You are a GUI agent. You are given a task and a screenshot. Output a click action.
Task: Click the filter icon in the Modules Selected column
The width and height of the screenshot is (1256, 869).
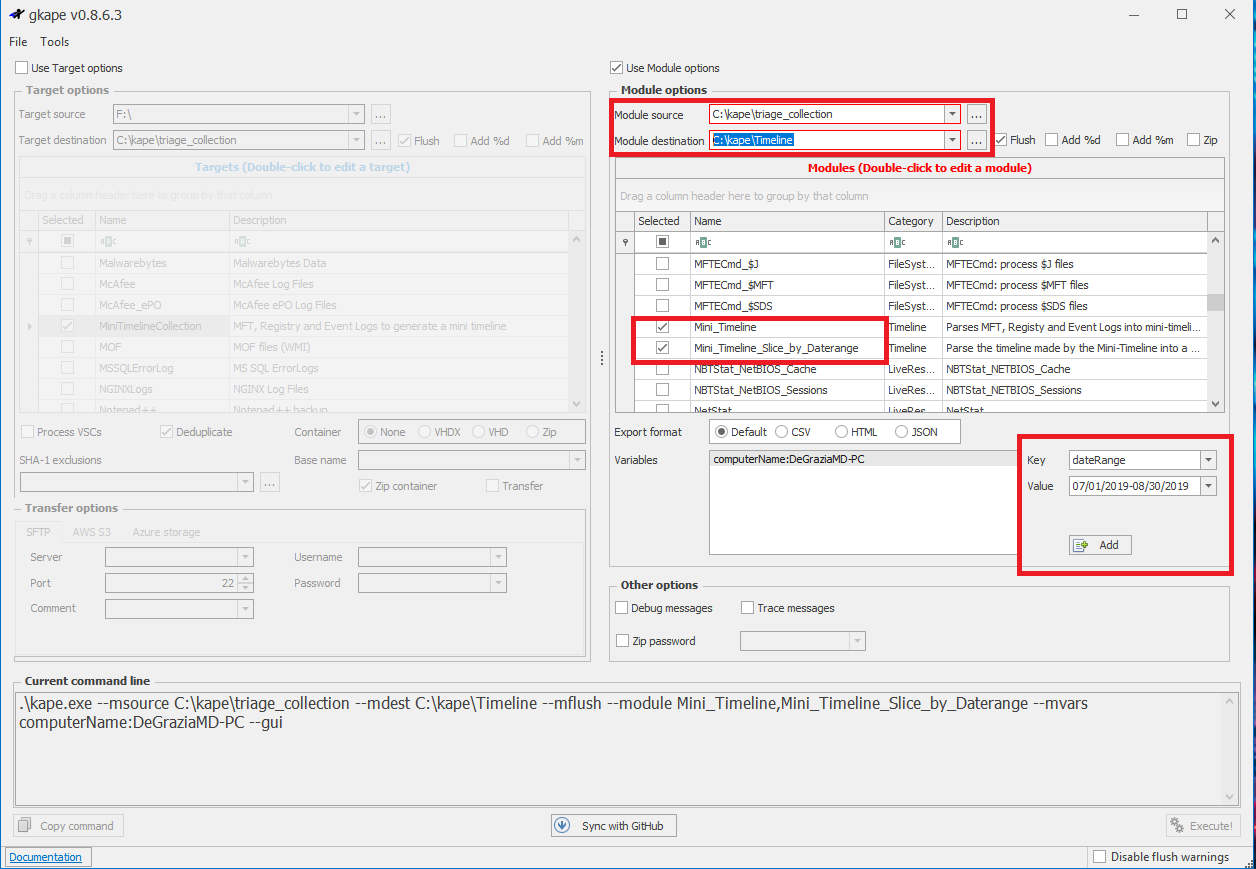(662, 240)
